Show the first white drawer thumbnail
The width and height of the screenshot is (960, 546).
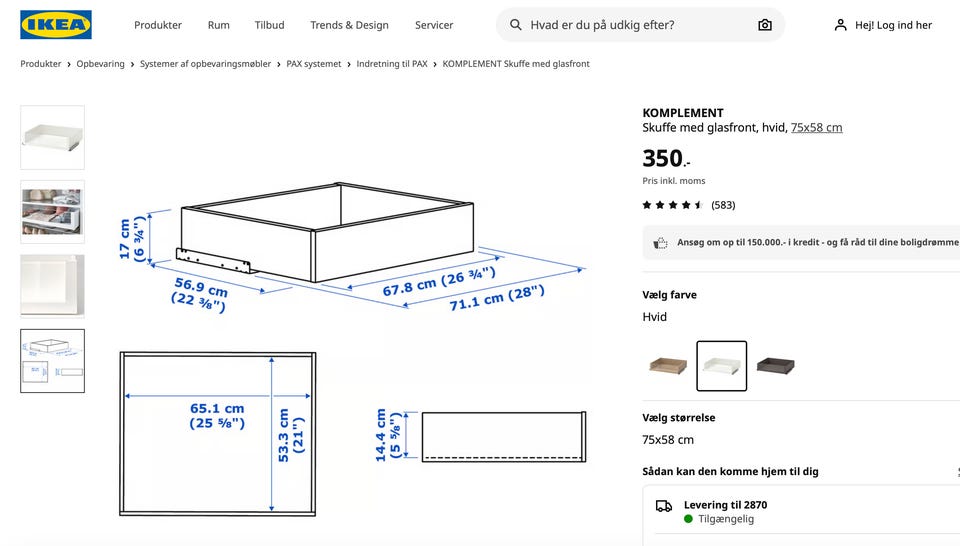[x=52, y=137]
